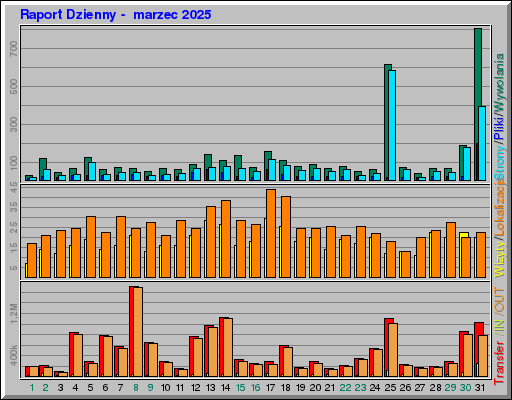The image size is (512, 400).
Task: Select day label 7 on the x-axis
Action: [120, 388]
